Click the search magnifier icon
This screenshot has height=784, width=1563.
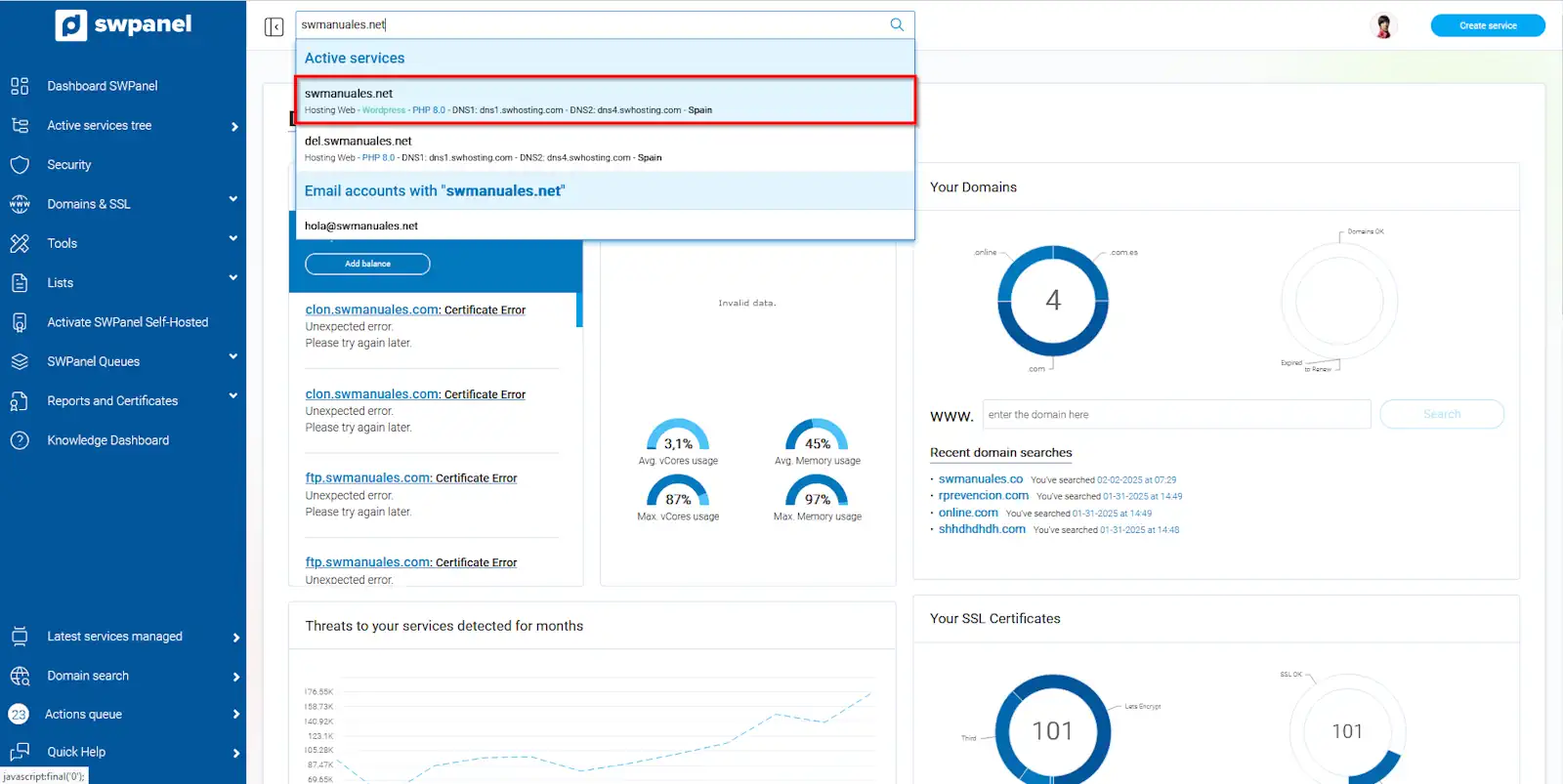[x=896, y=24]
